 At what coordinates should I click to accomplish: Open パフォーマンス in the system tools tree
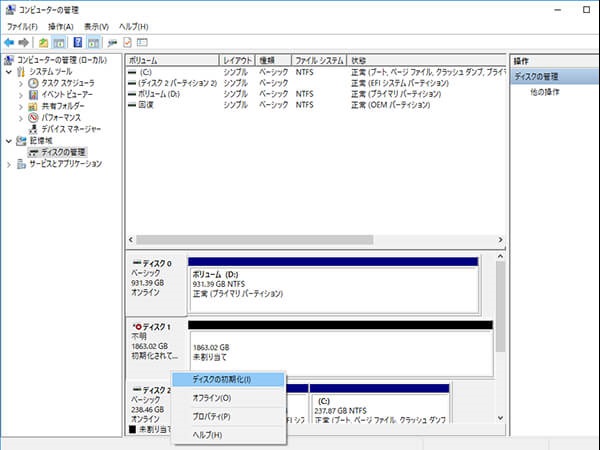click(60, 117)
